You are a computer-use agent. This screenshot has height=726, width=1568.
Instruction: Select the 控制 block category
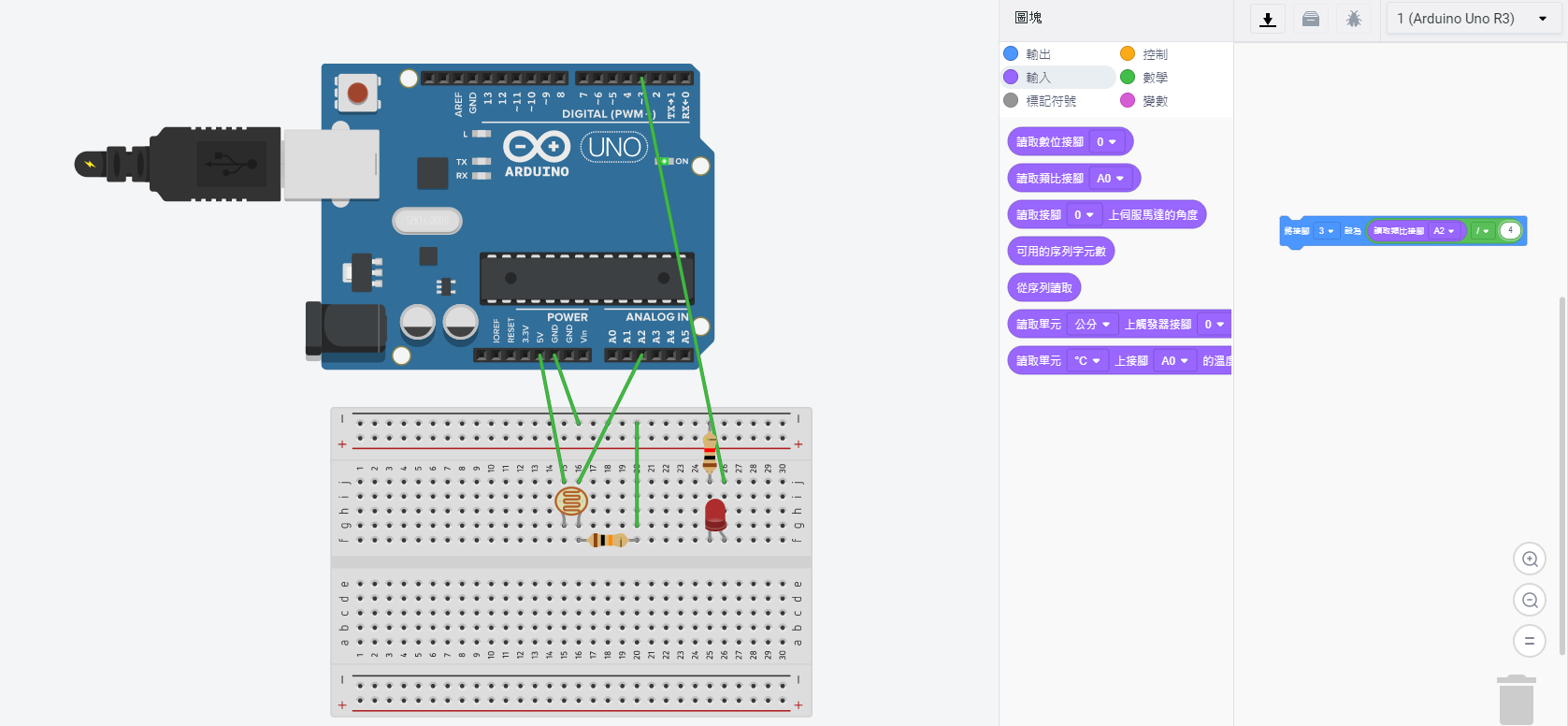(1154, 54)
